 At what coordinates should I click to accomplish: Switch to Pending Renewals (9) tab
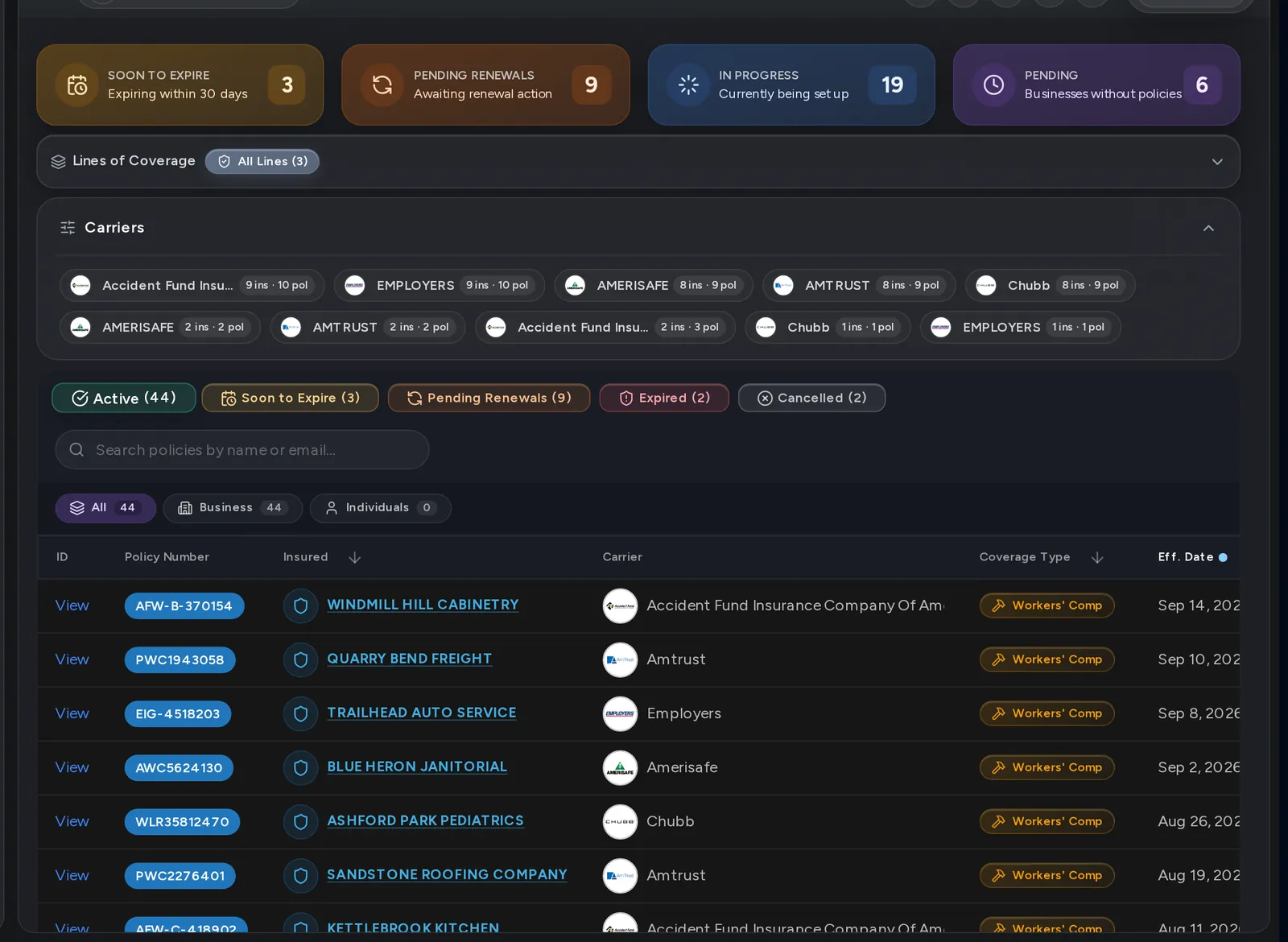(x=489, y=398)
